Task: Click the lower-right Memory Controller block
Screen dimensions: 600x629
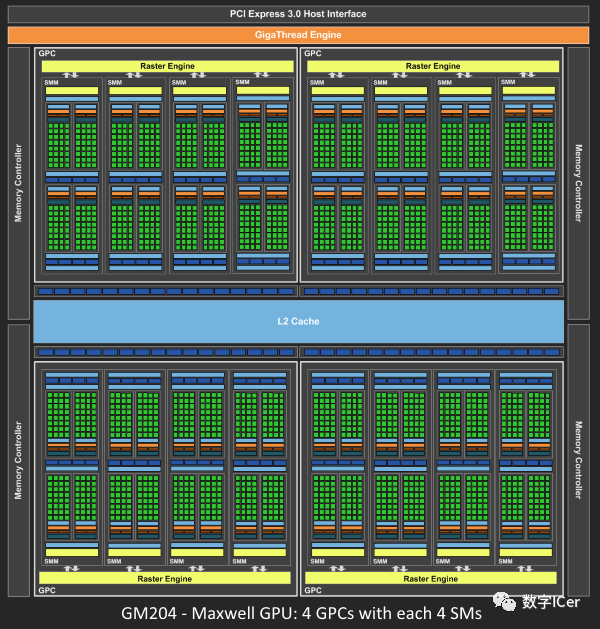Action: click(578, 460)
